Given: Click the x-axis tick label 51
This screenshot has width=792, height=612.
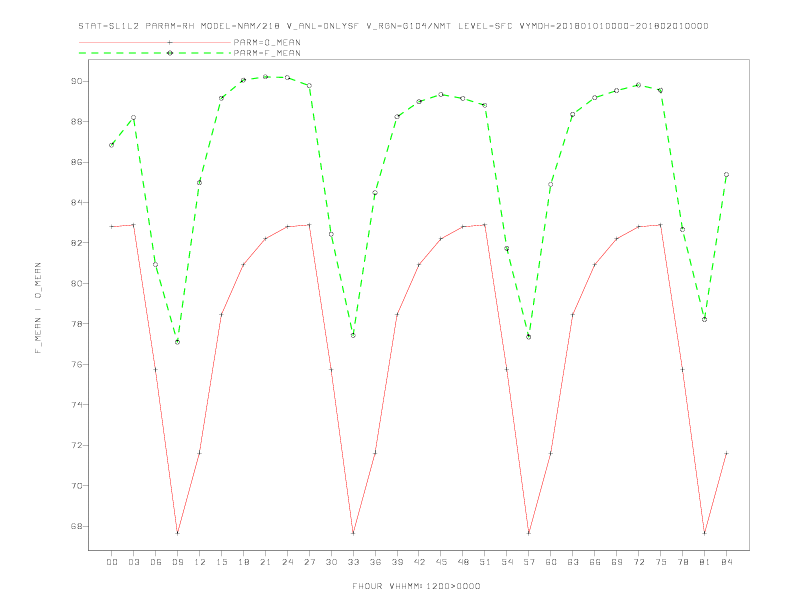Looking at the screenshot, I should click(x=485, y=562).
